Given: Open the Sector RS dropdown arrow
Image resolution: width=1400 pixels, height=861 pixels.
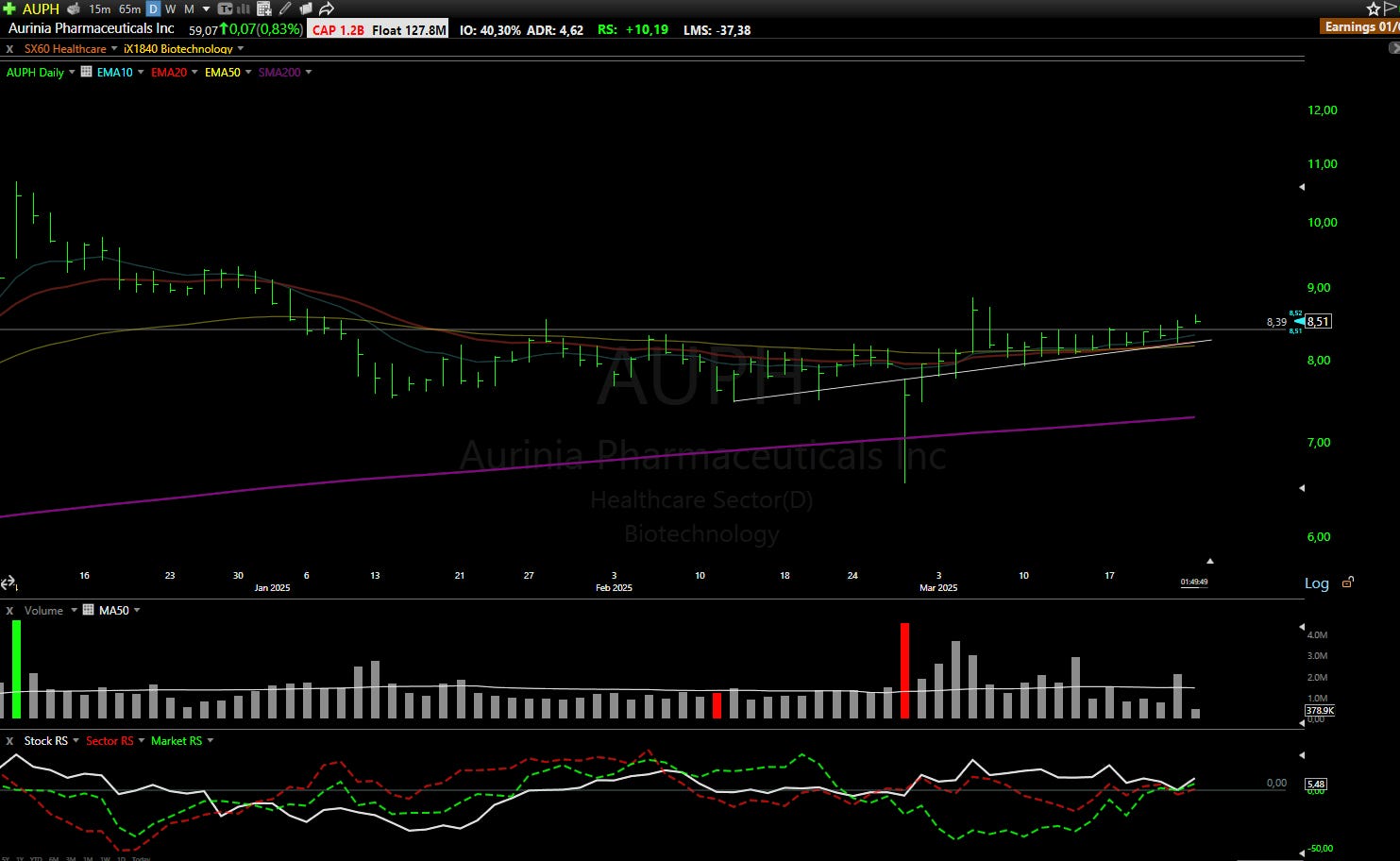Looking at the screenshot, I should (x=142, y=740).
